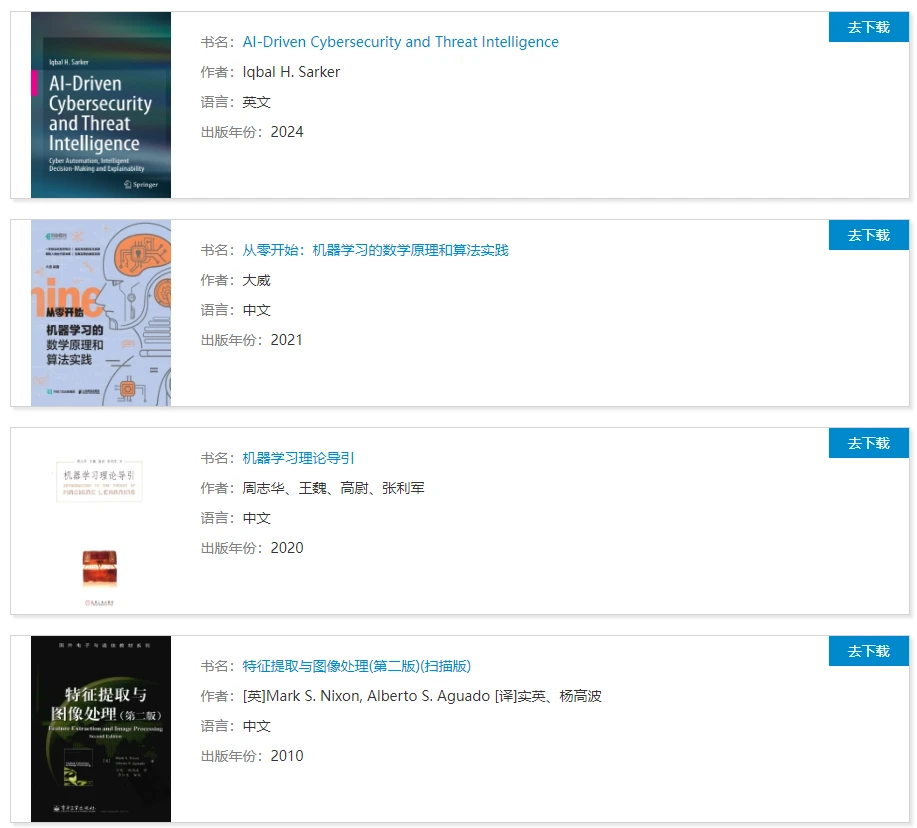917x828 pixels.
Task: Click 去下载 for 特征提取与图像处理 book
Action: click(868, 651)
